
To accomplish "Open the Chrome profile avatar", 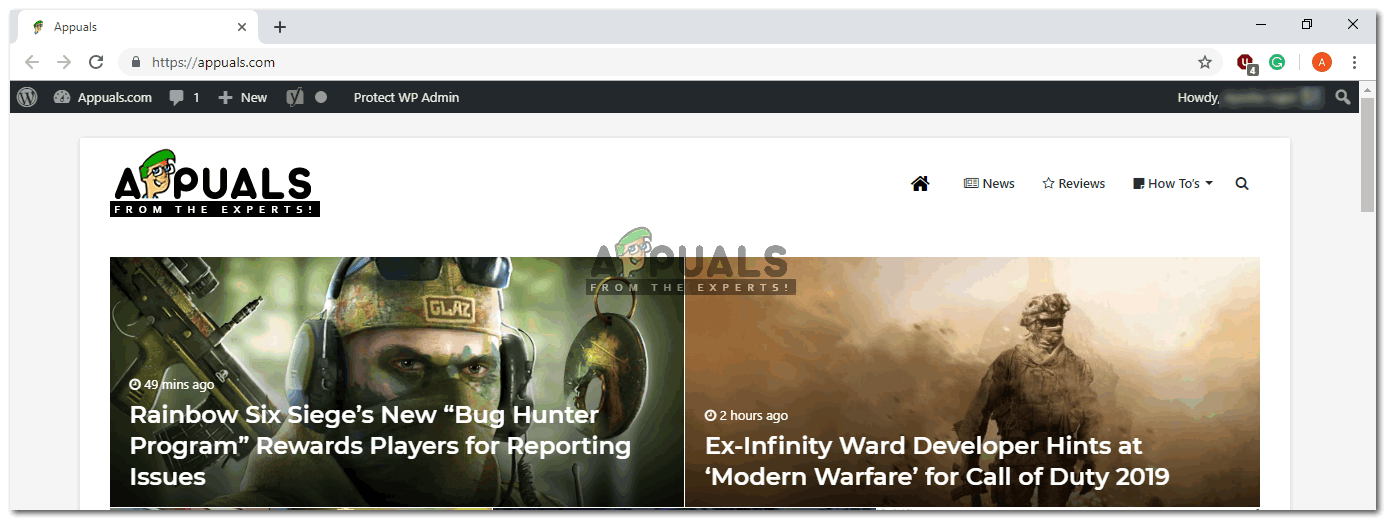I will 1322,62.
